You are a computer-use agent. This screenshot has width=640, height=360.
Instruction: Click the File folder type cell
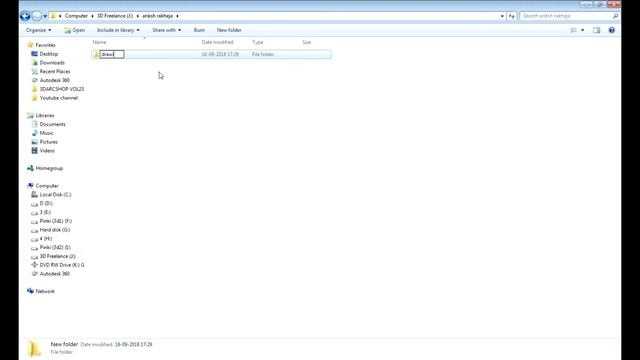(x=263, y=54)
